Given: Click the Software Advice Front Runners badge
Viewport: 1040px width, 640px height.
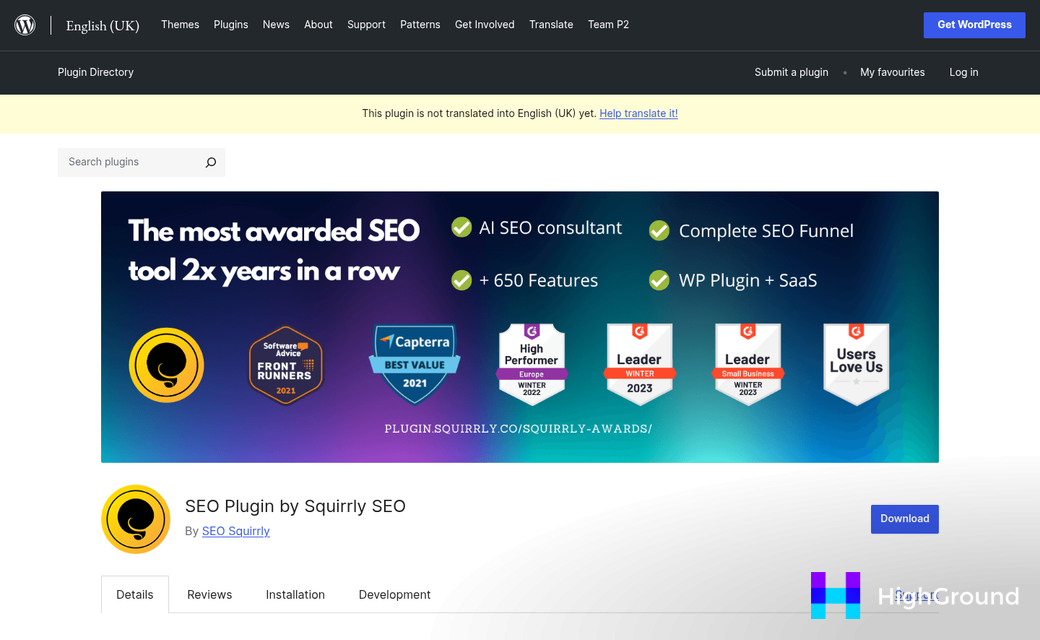Looking at the screenshot, I should coord(286,365).
